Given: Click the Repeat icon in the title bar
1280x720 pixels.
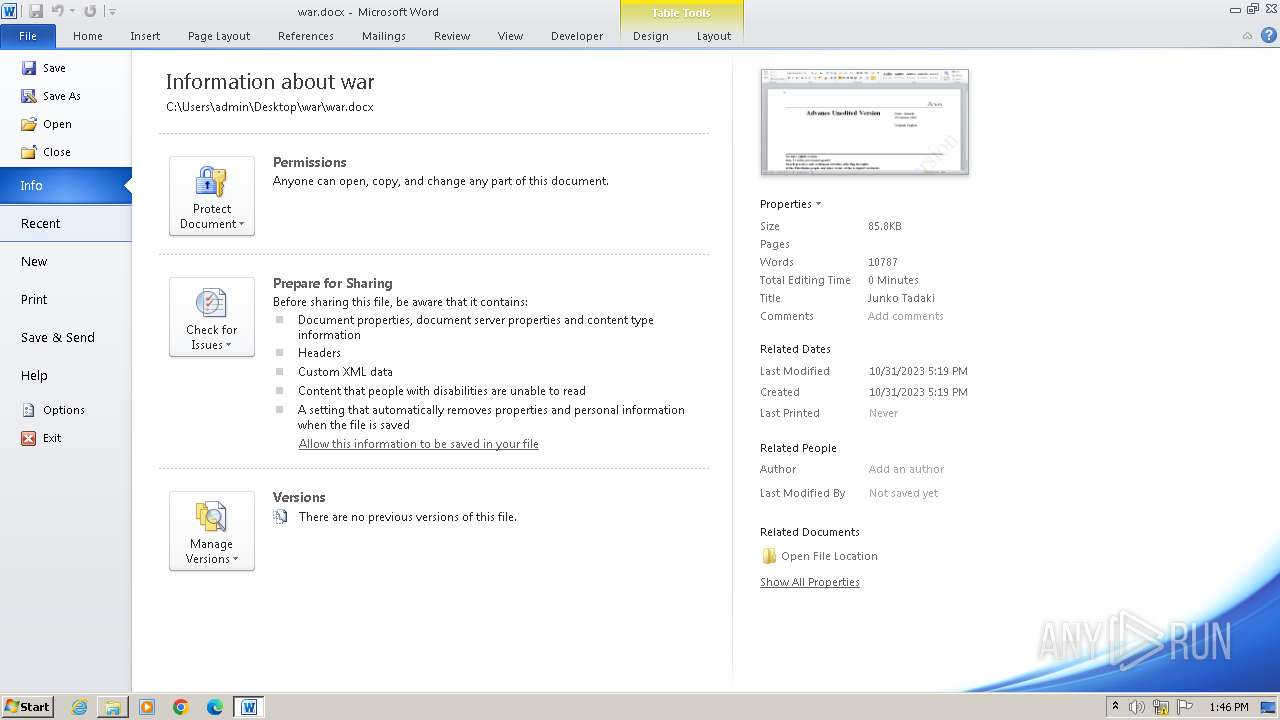Looking at the screenshot, I should click(x=90, y=11).
